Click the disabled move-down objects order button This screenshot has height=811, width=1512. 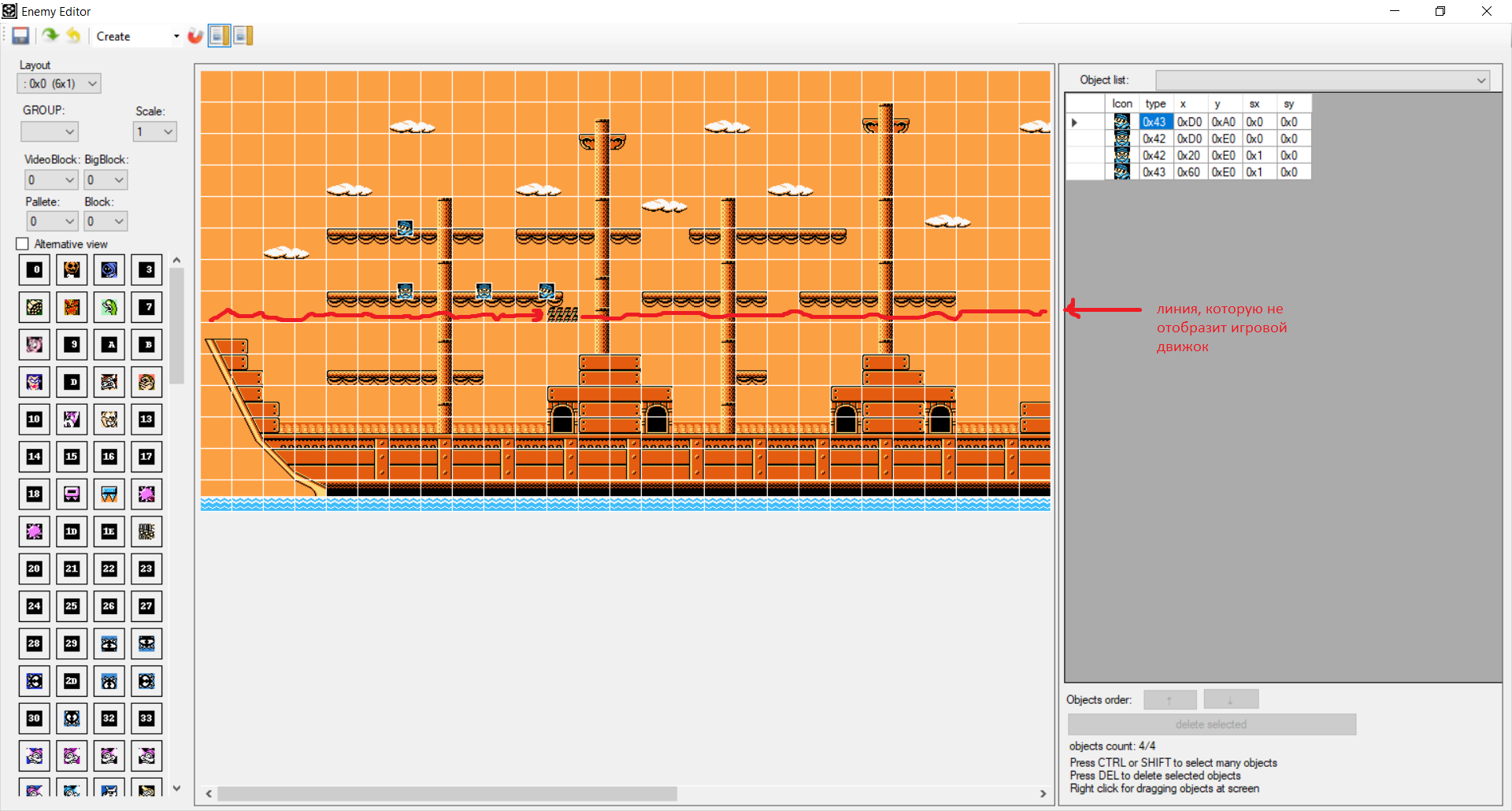tap(1231, 700)
